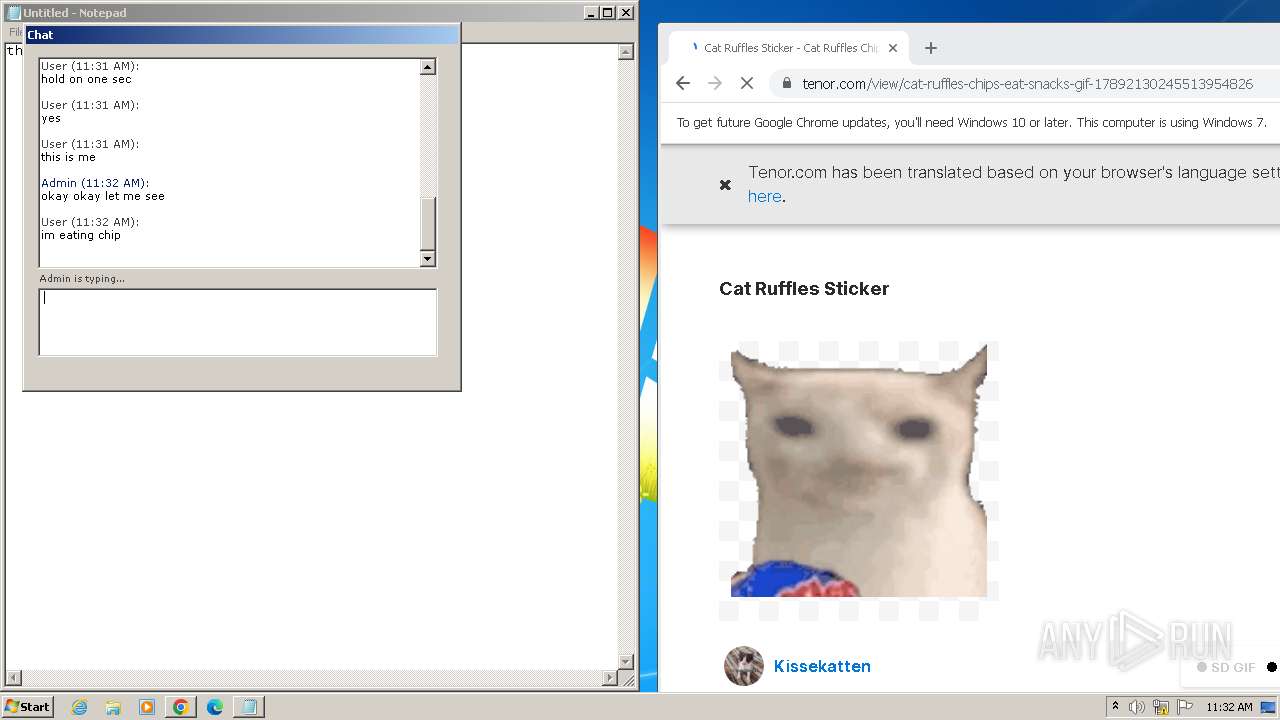
Task: Open Kissekatten's profile link
Action: (822, 666)
